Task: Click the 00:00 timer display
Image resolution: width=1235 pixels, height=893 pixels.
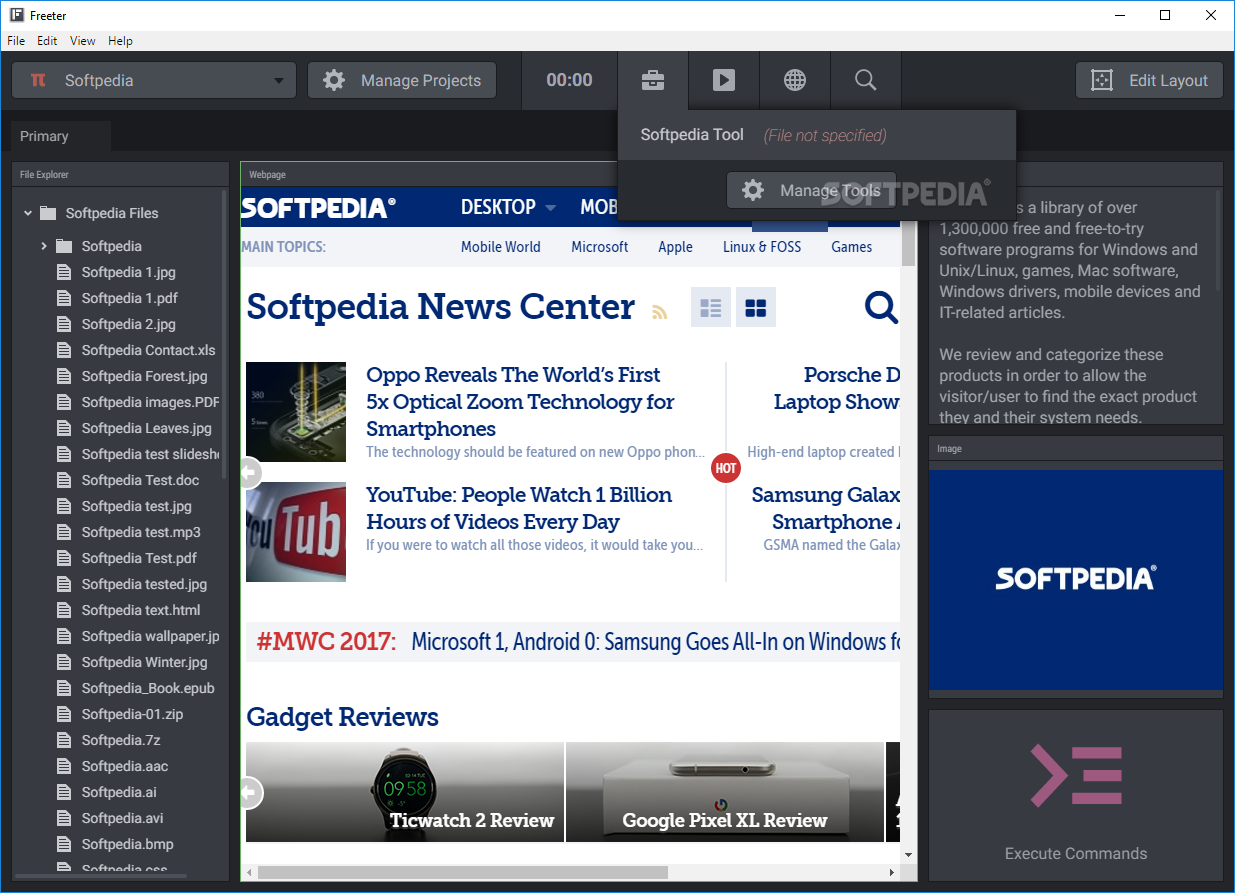Action: click(569, 81)
